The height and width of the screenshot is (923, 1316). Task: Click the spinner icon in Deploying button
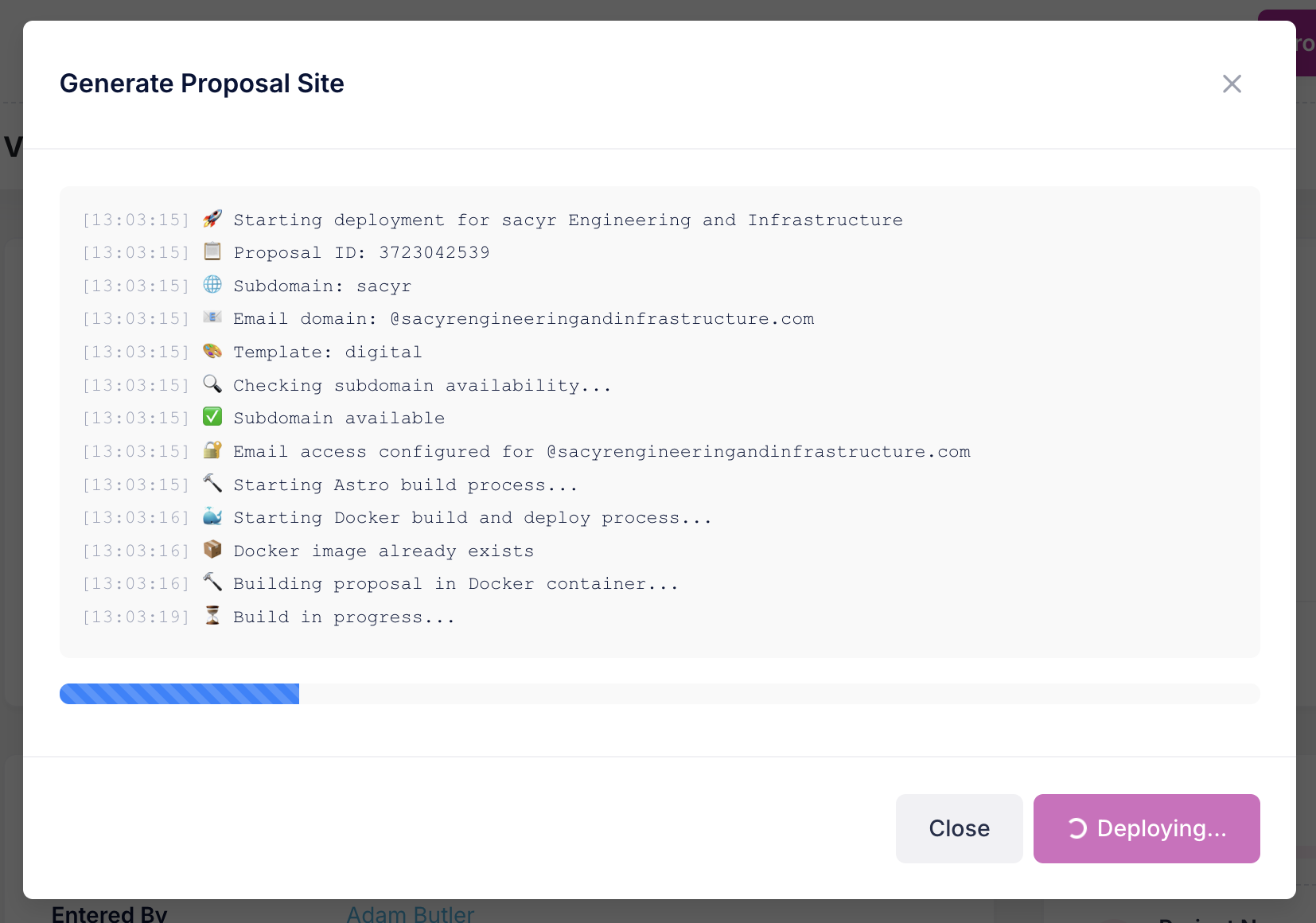point(1077,829)
